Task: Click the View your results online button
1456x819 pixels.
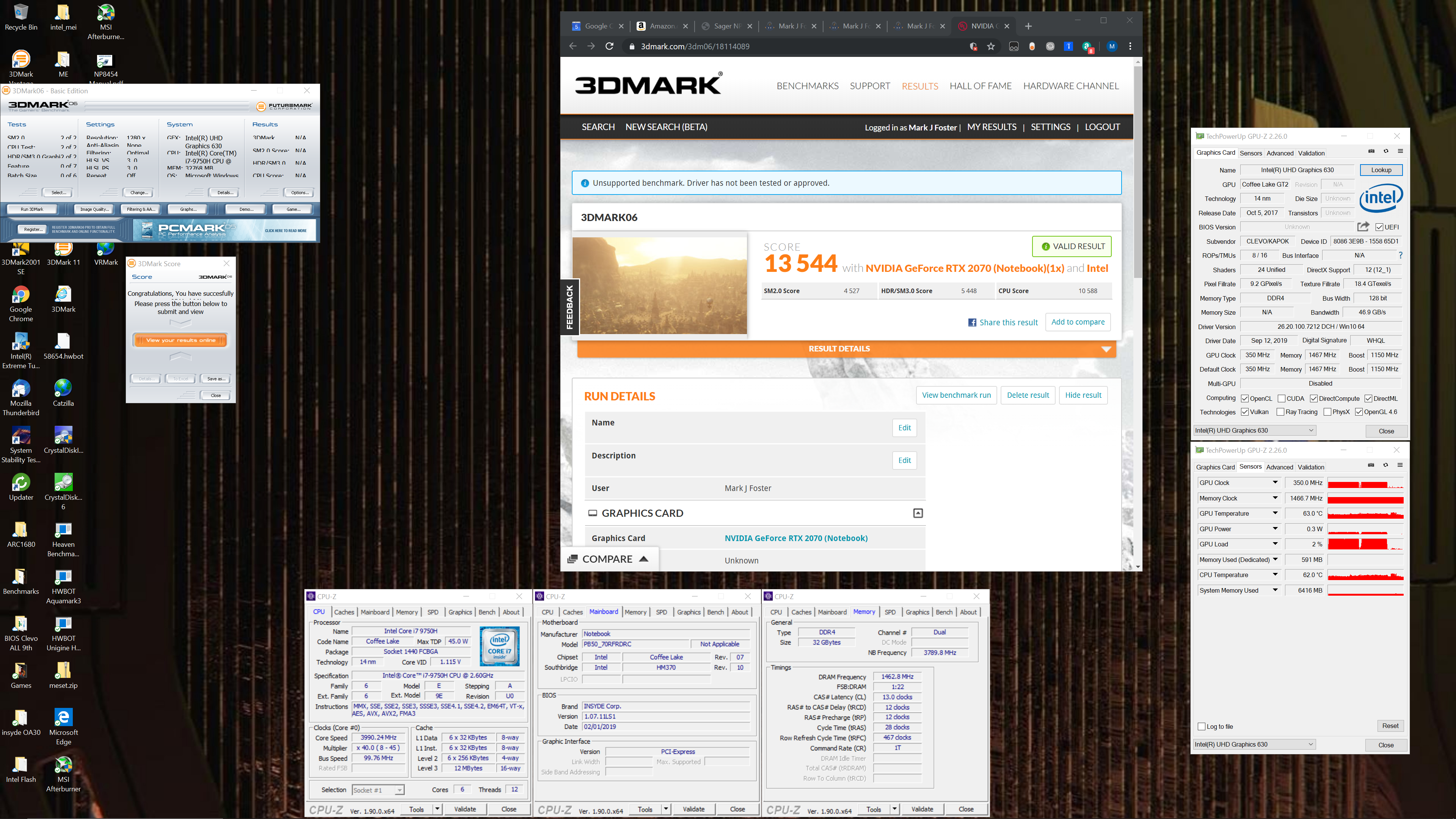Action: 180,340
